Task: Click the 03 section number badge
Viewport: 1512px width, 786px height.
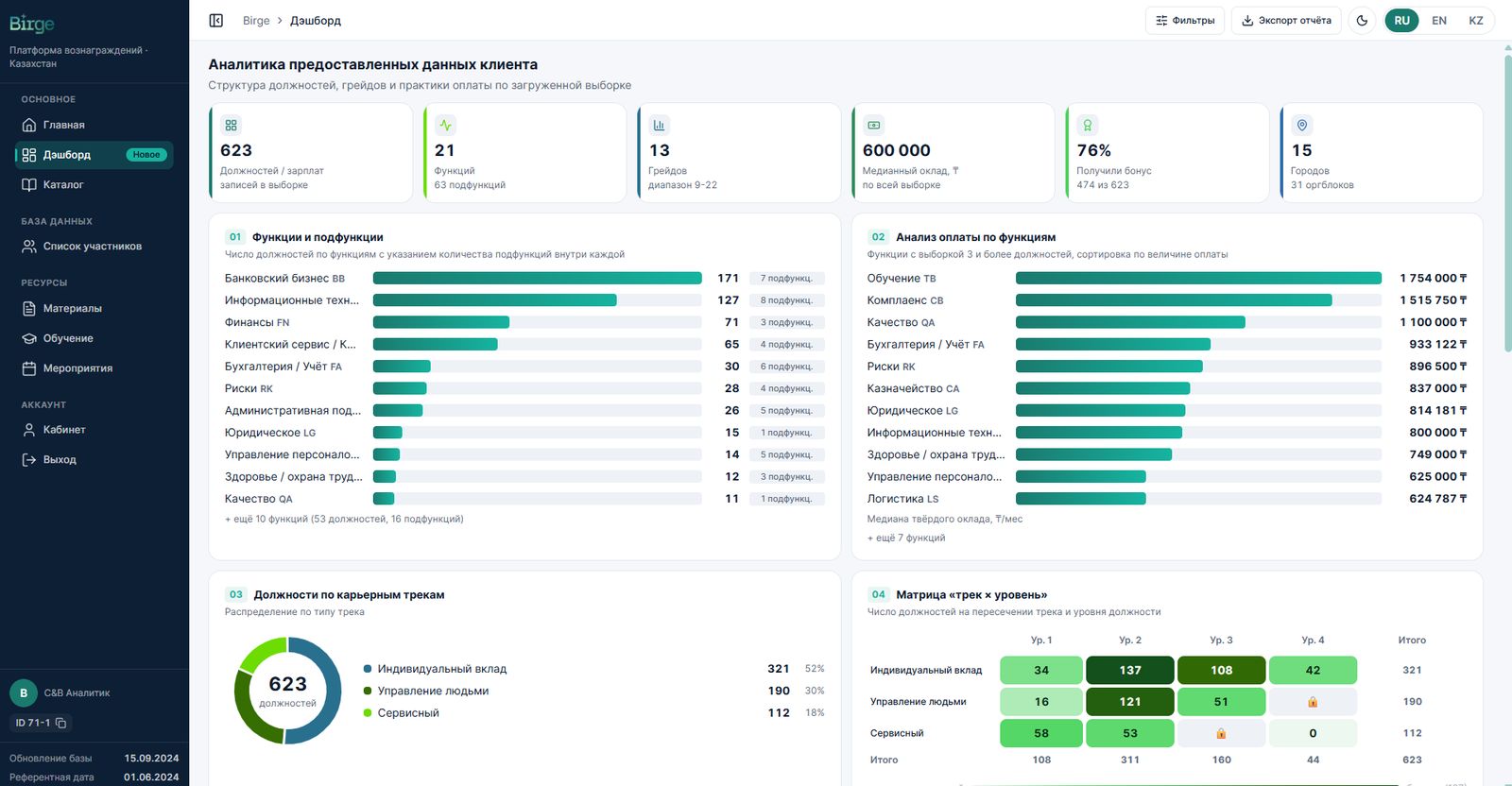Action: pyautogui.click(x=236, y=595)
